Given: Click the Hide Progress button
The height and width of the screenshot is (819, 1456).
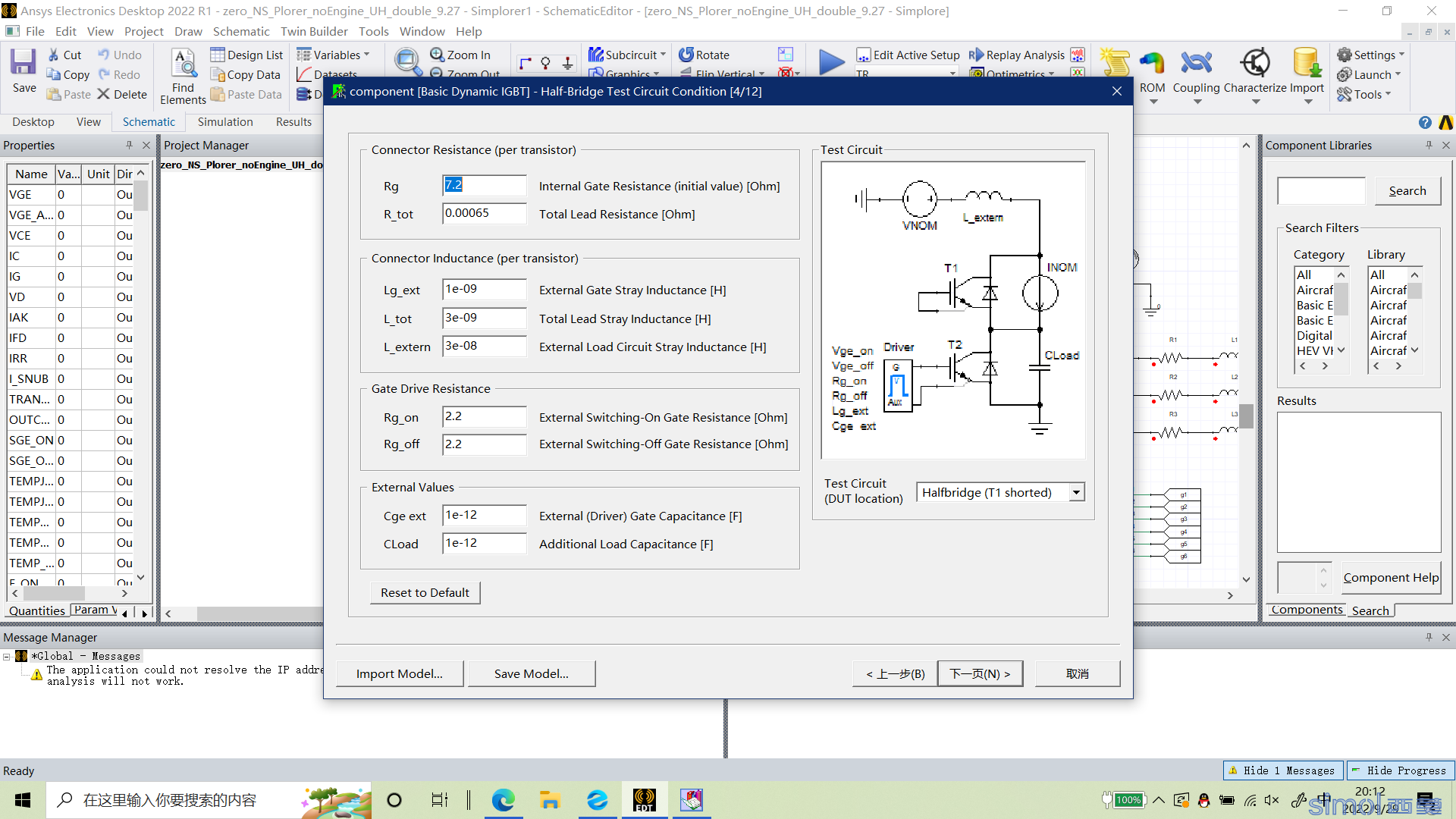Looking at the screenshot, I should (x=1400, y=770).
